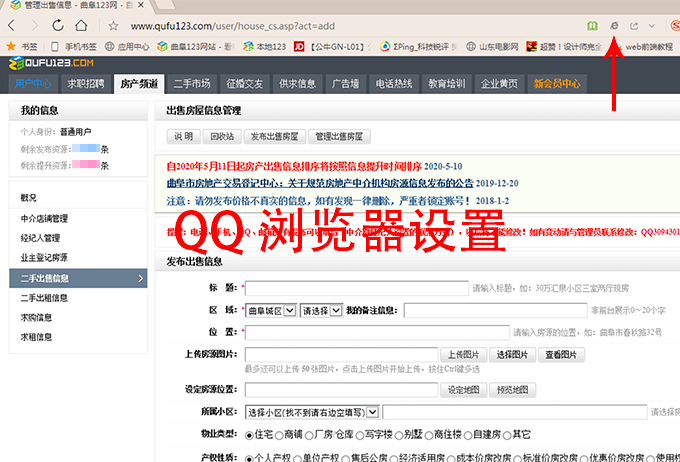Click the 设定地图 button
This screenshot has height=462, width=680.
pyautogui.click(x=465, y=390)
